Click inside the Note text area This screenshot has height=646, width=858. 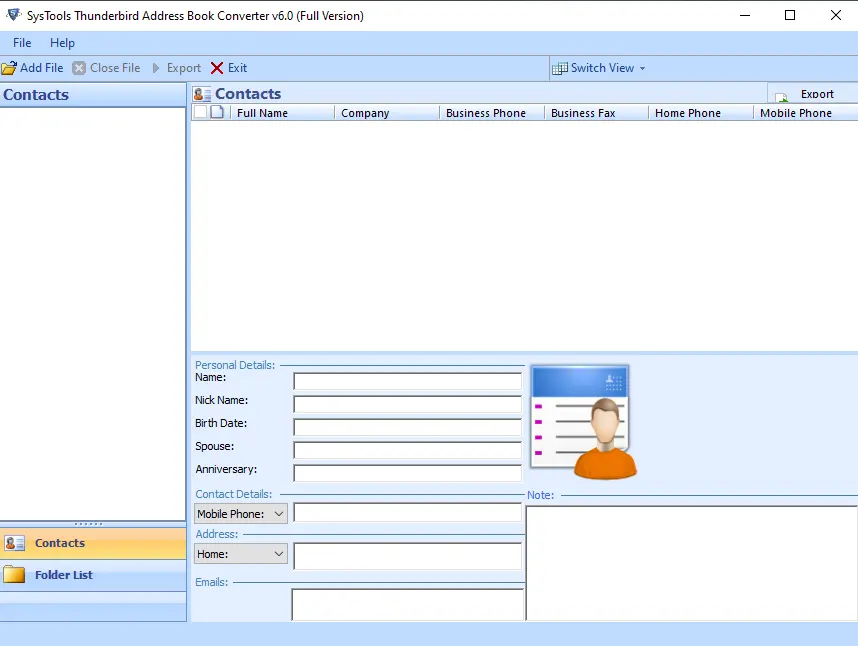pyautogui.click(x=692, y=563)
